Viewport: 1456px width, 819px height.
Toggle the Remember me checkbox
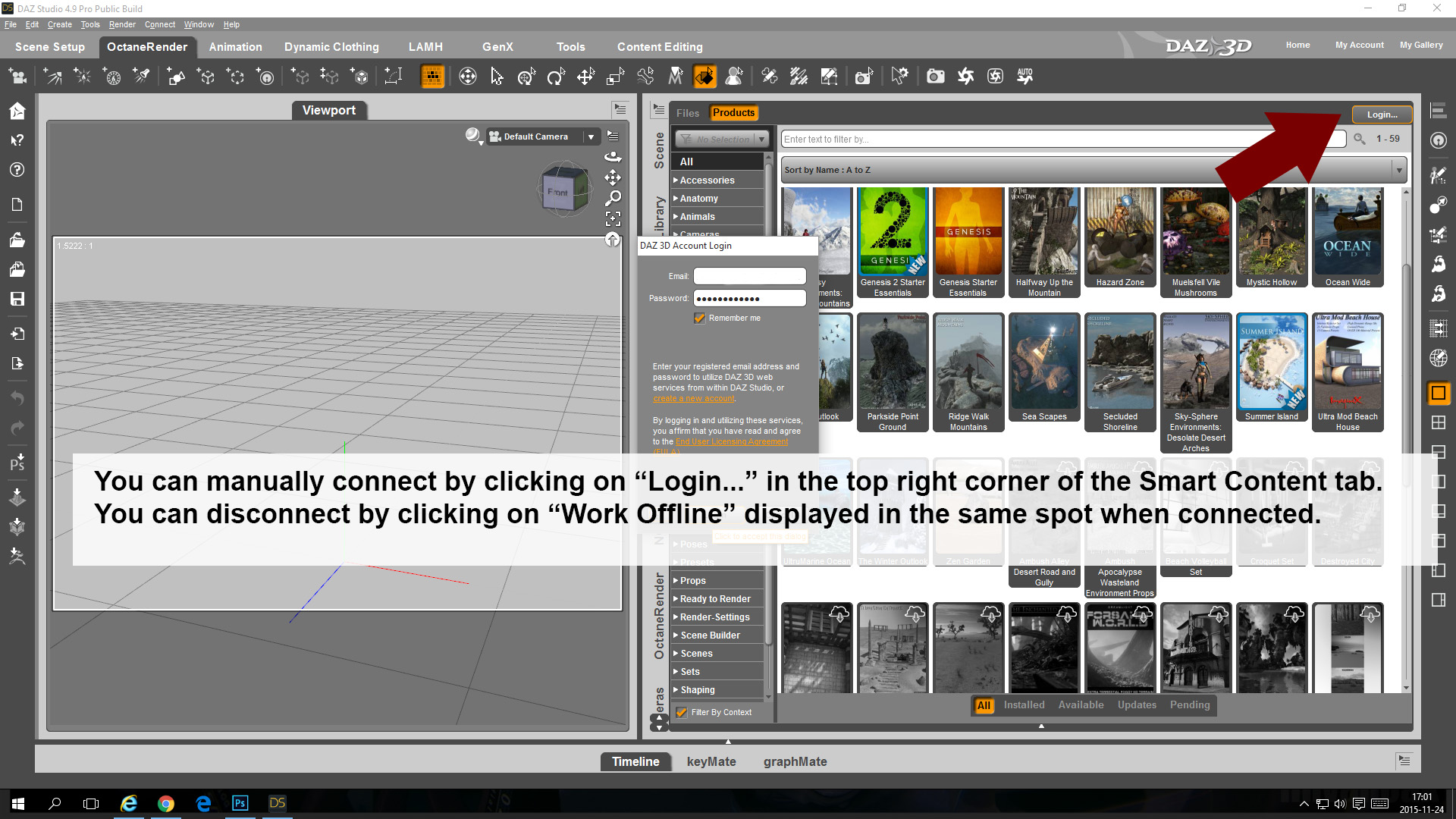pyautogui.click(x=699, y=318)
